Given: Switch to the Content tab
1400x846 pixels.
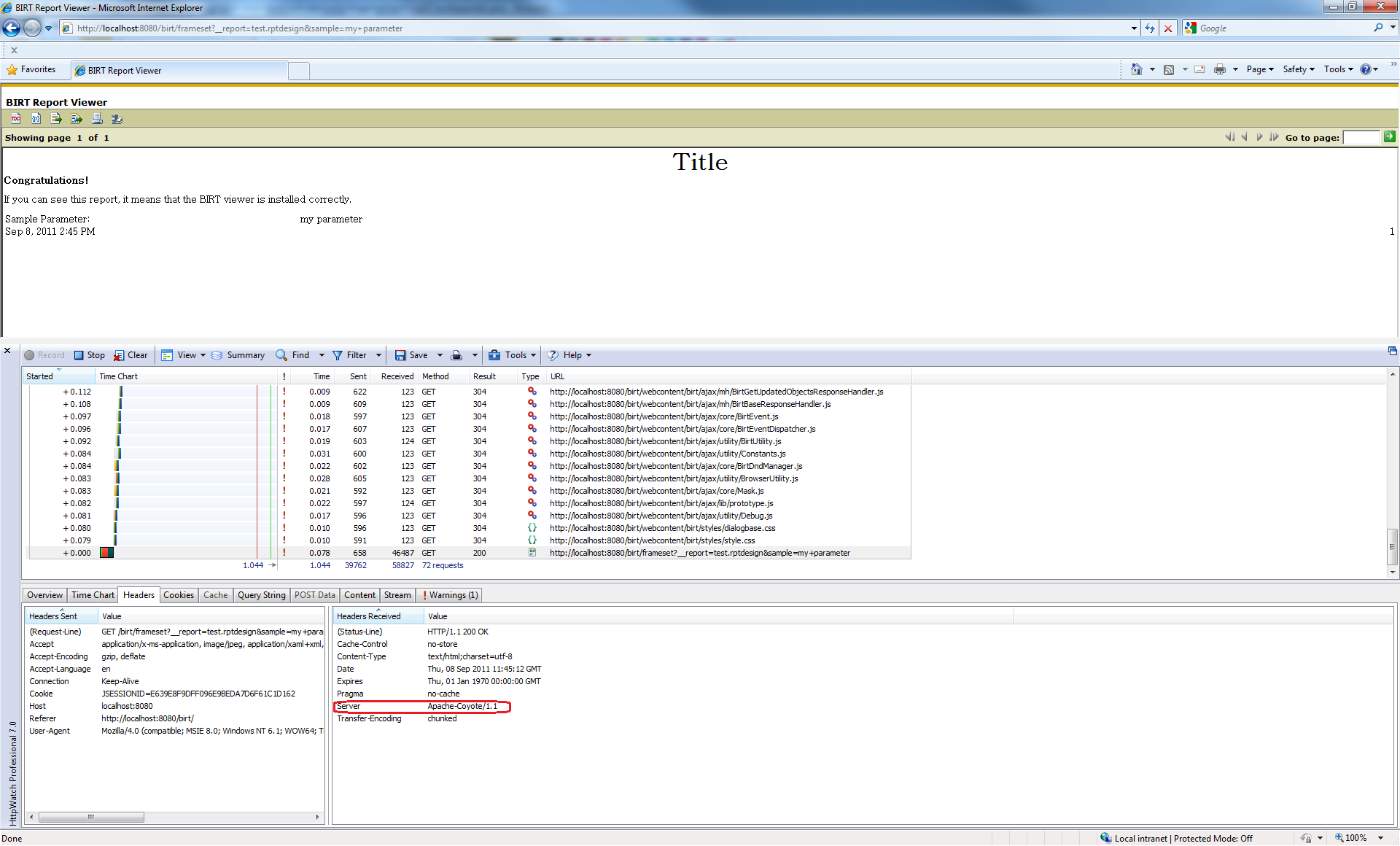Looking at the screenshot, I should [359, 595].
